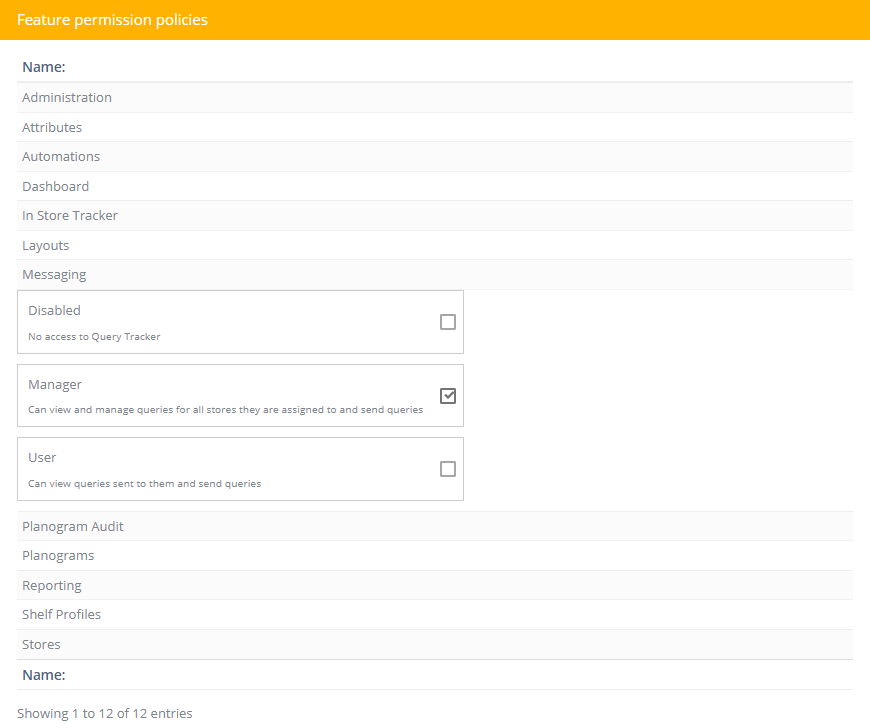870x724 pixels.
Task: Uncheck the Manager permission checkbox
Action: pyautogui.click(x=448, y=396)
